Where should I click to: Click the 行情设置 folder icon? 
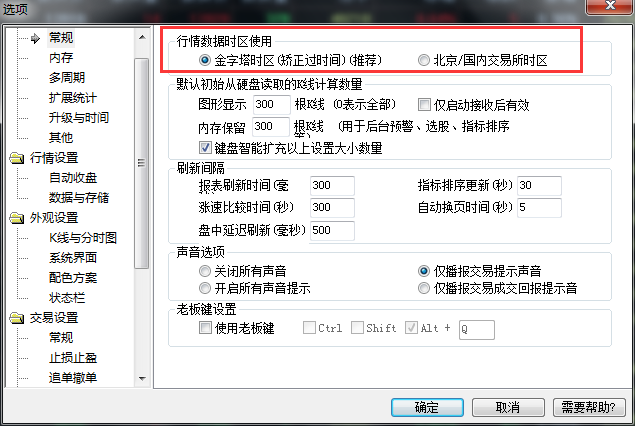(x=17, y=158)
